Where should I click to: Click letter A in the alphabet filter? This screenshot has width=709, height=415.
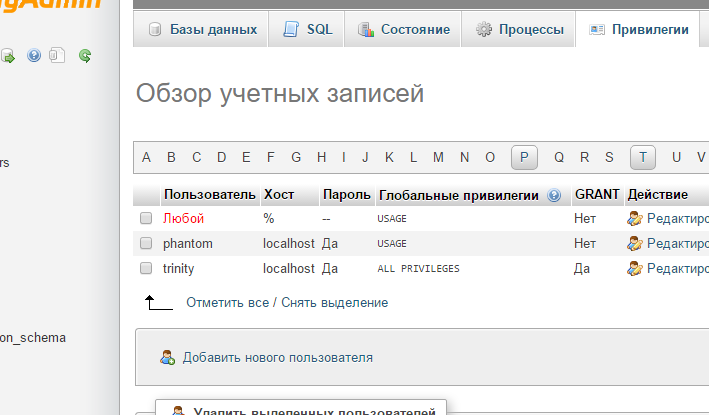tap(146, 157)
